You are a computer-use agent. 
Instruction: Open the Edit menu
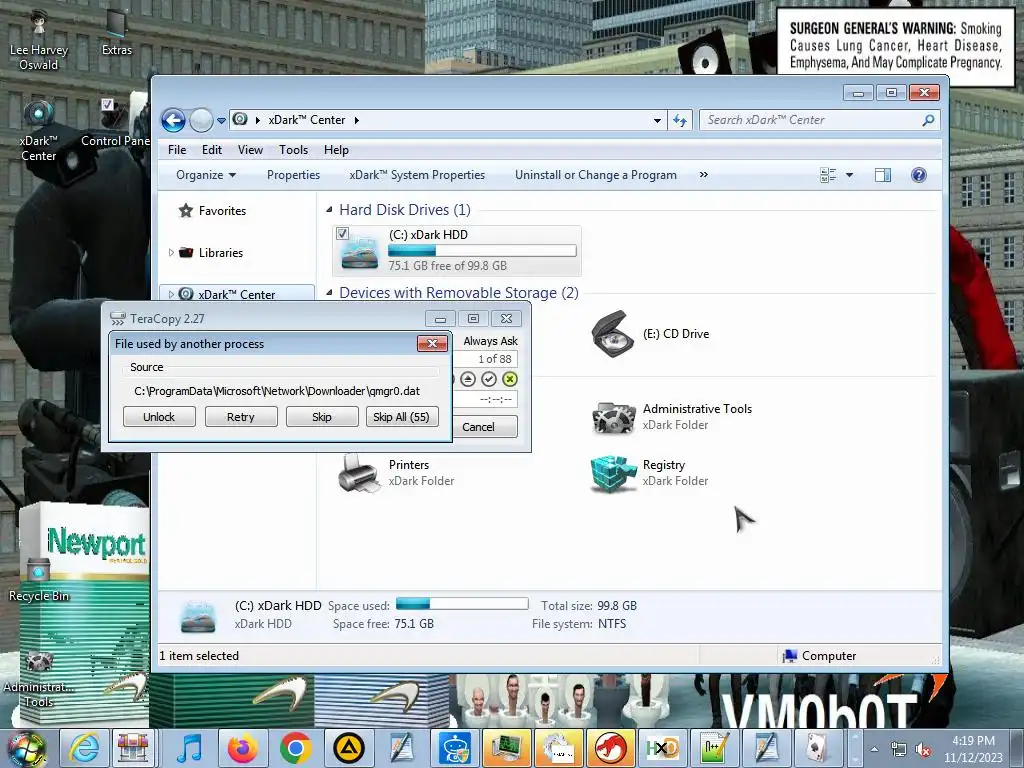pos(212,150)
